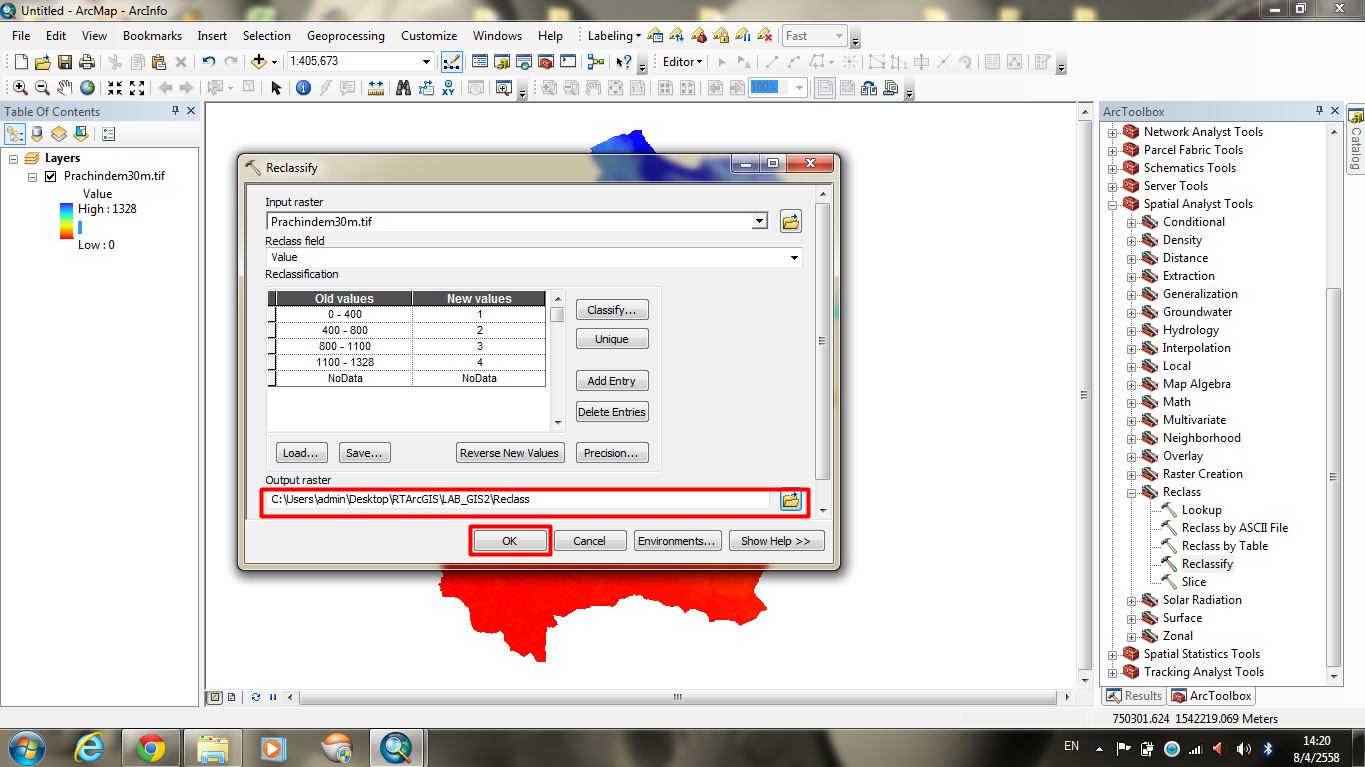Launch the ModelBuilder icon
This screenshot has height=767, width=1365.
click(x=596, y=62)
